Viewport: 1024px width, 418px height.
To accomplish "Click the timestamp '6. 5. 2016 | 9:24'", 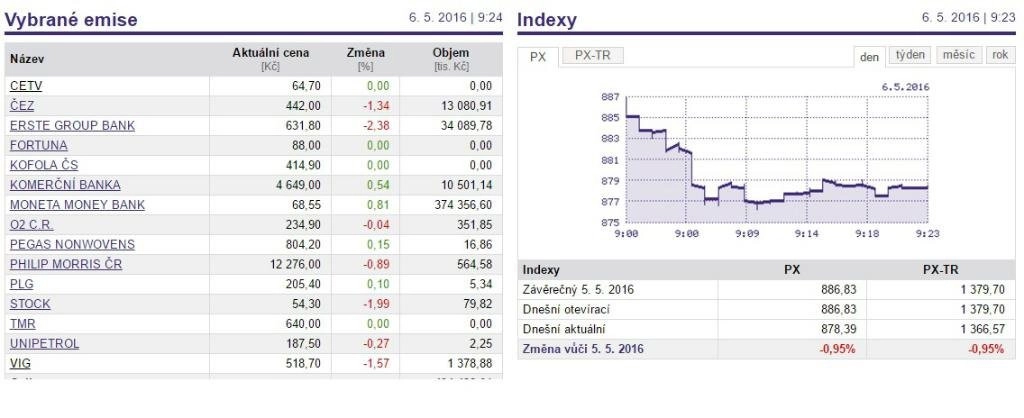I will 456,18.
